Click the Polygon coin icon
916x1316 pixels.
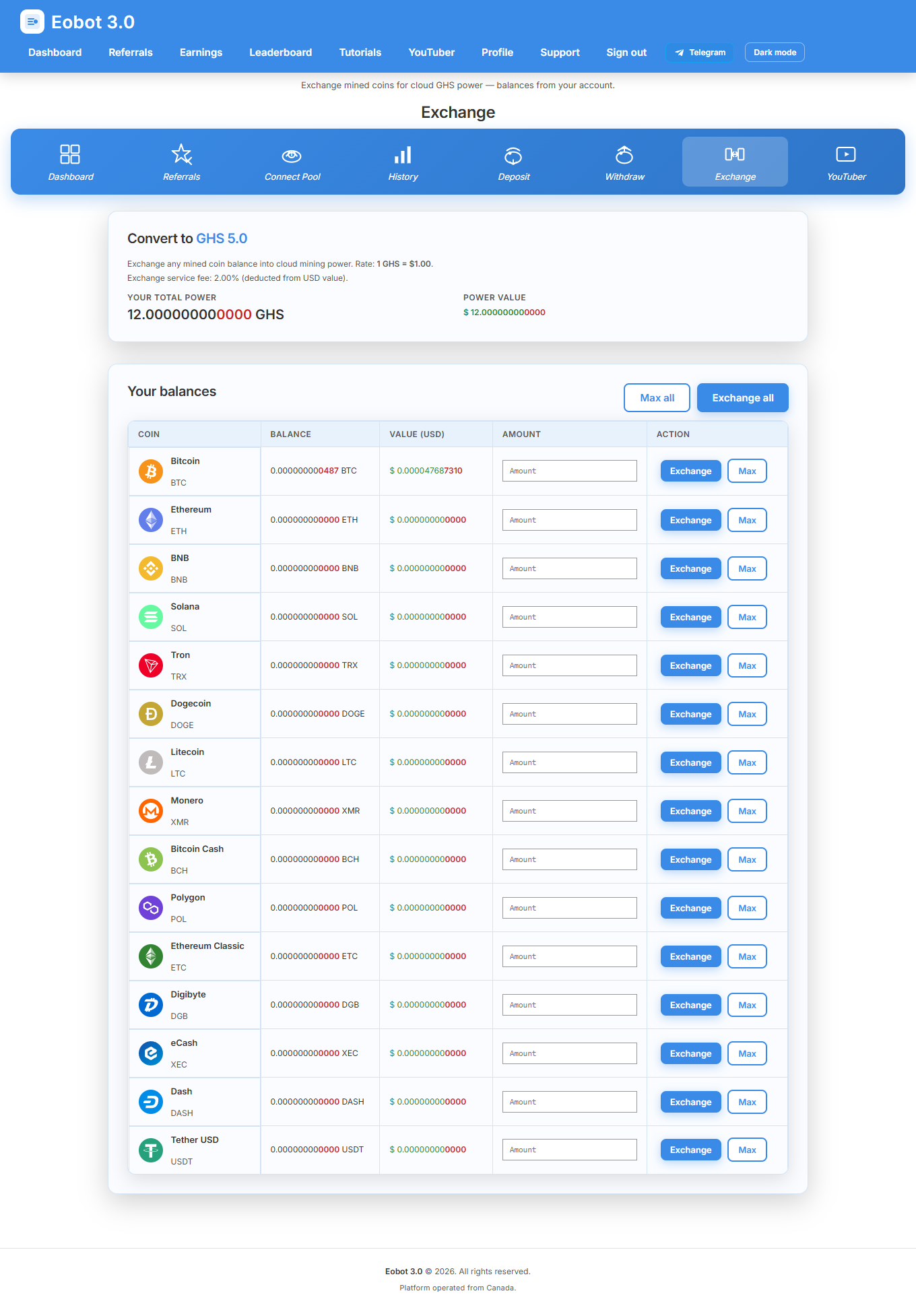151,908
